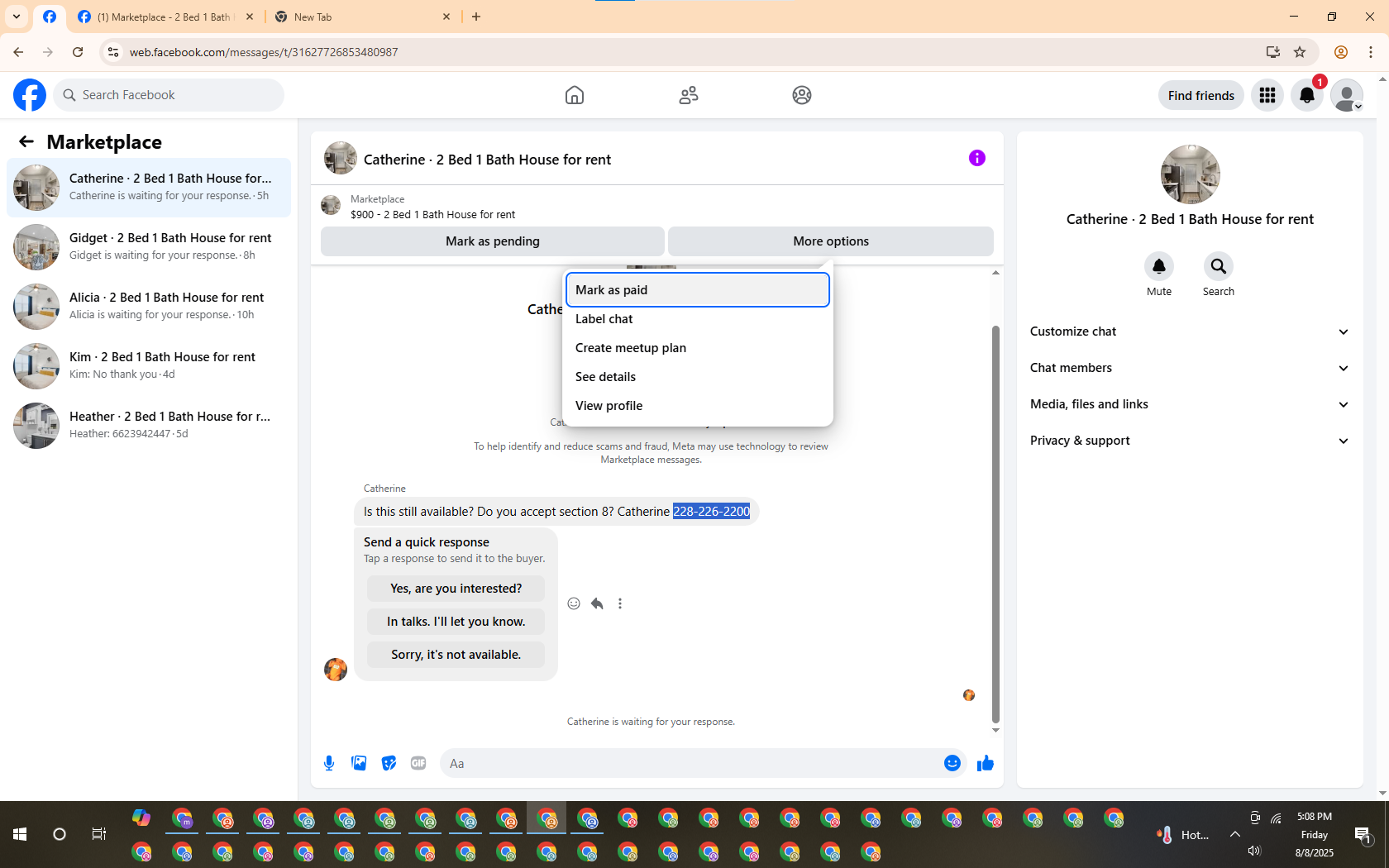Screen dimensions: 1389x868
Task: Send quick response Yes, are you interested?
Action: 456,589
